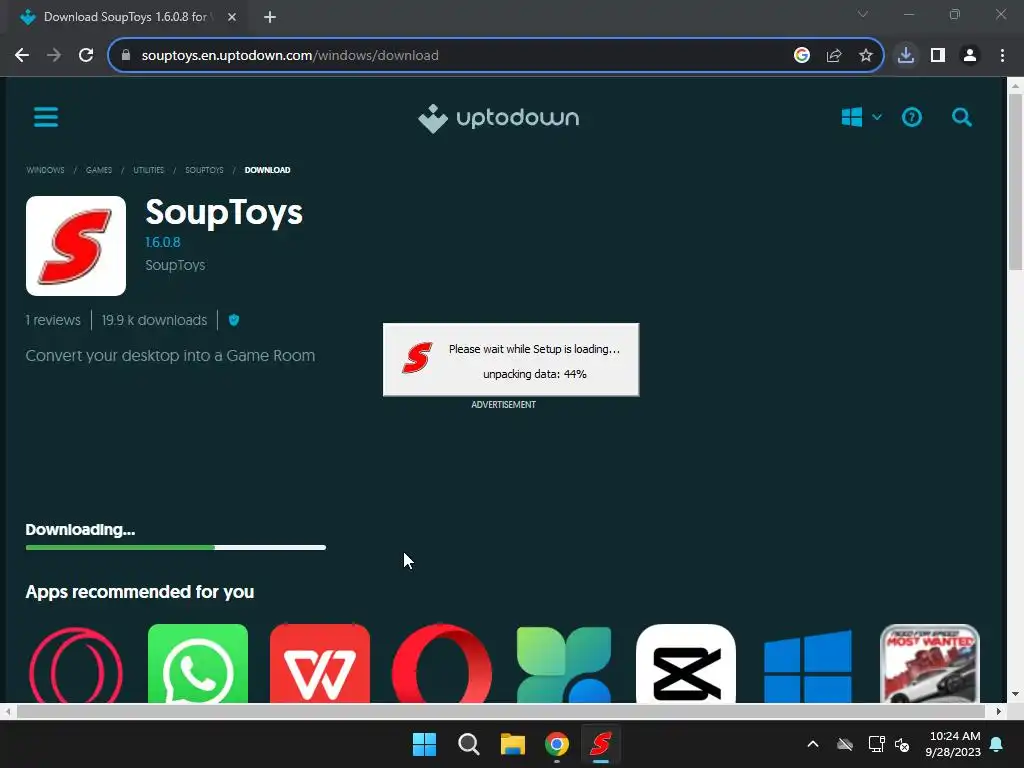Select the 19.9 k downloads text
The height and width of the screenshot is (768, 1024).
click(x=154, y=320)
